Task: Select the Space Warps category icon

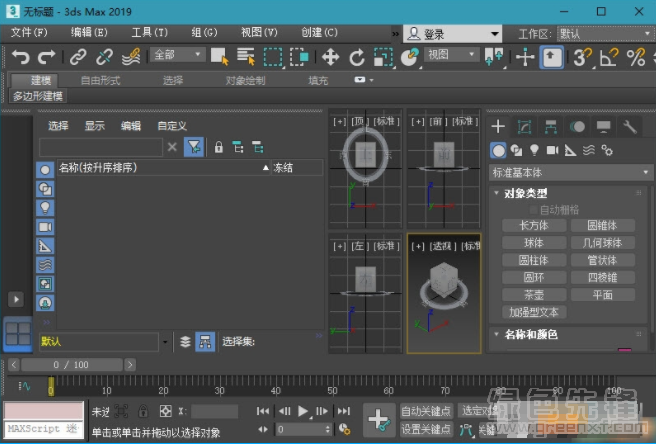Action: click(x=589, y=150)
